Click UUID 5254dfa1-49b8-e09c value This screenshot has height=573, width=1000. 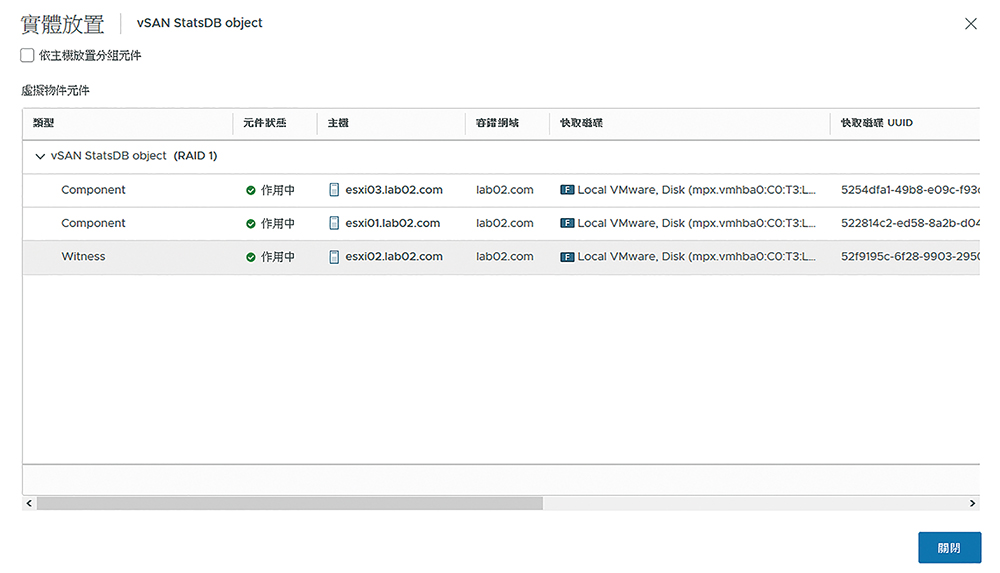click(x=910, y=190)
